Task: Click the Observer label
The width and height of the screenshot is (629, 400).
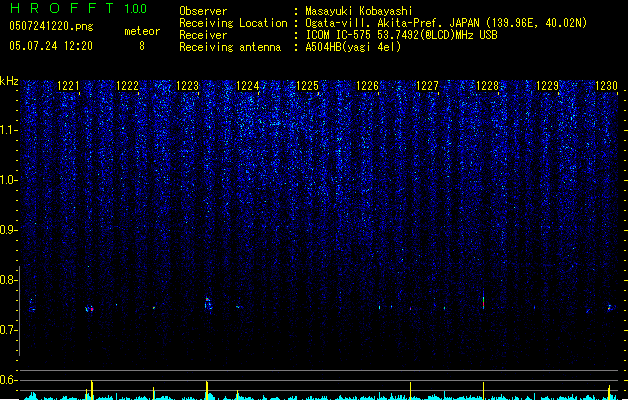Action: click(203, 11)
